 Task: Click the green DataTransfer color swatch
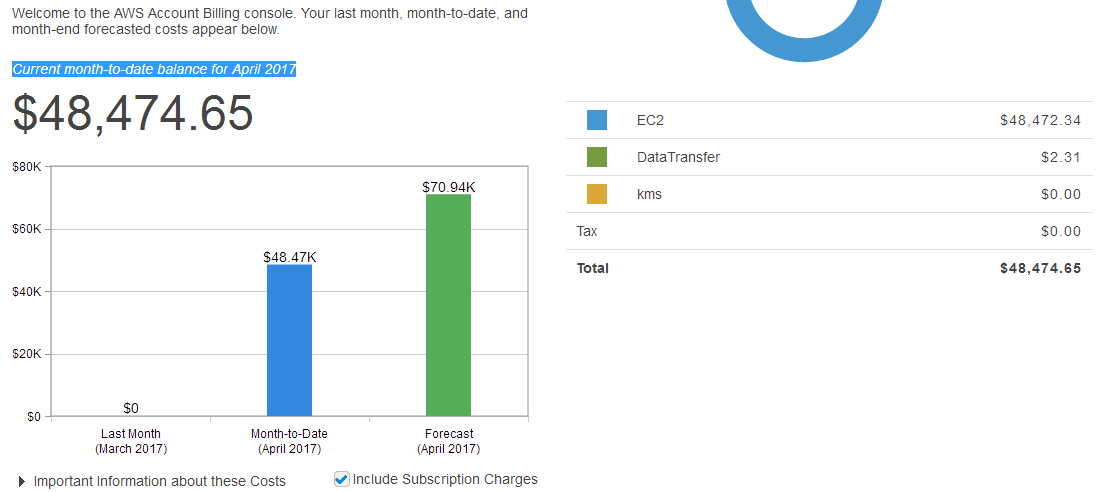tap(597, 157)
